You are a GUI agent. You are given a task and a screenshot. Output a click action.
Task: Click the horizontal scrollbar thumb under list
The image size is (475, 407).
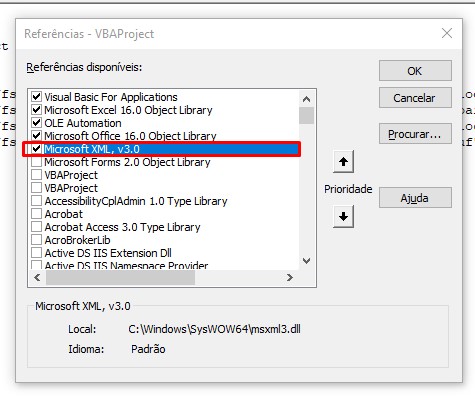click(120, 277)
